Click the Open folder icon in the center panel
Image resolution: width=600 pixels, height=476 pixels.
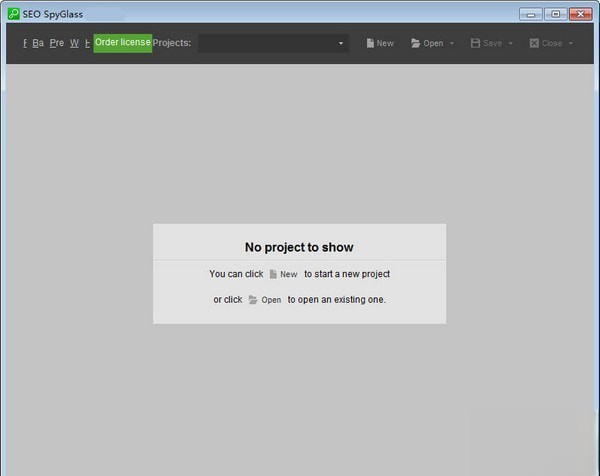pos(253,300)
